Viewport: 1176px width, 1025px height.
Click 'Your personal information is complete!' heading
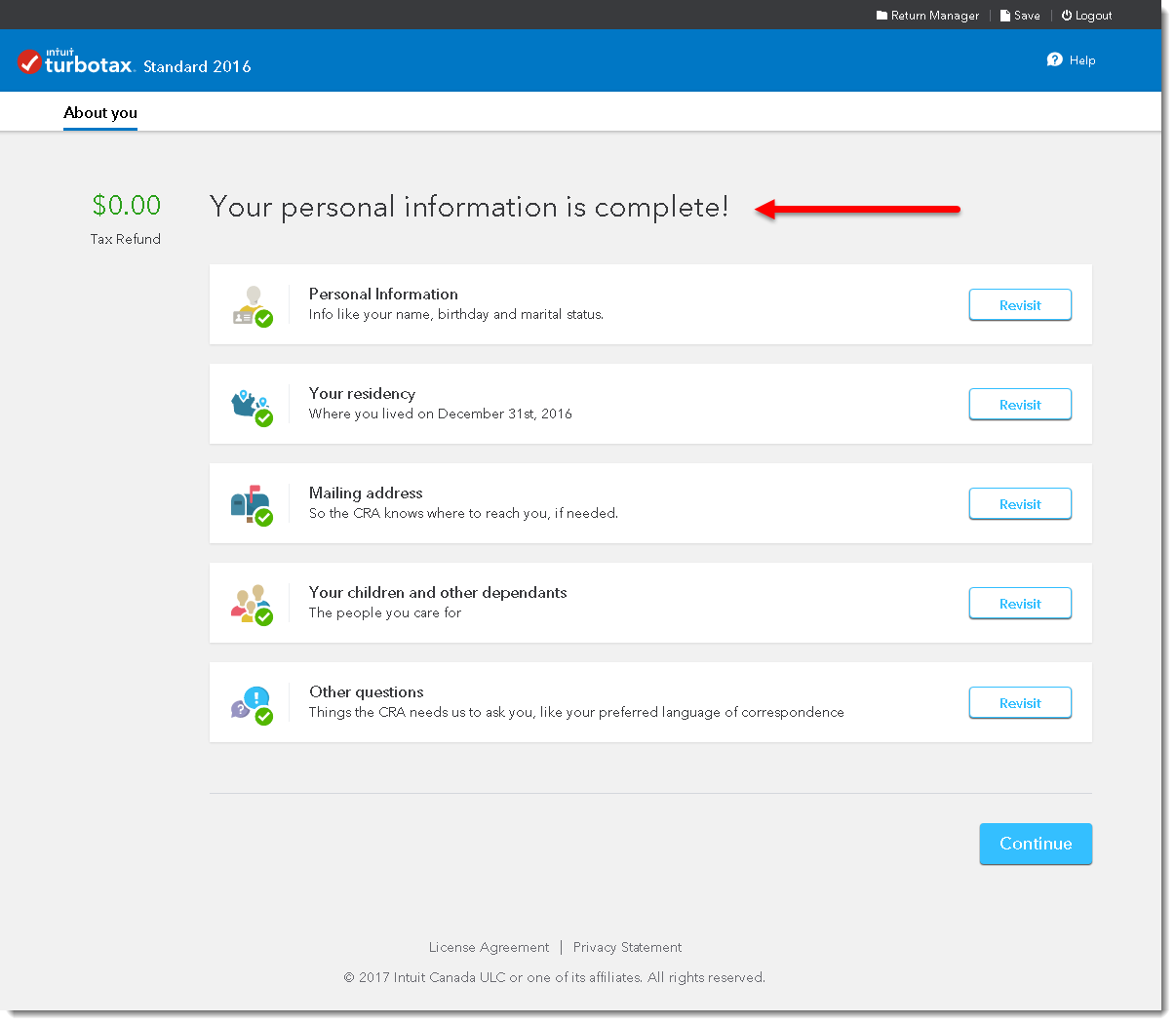tap(469, 207)
